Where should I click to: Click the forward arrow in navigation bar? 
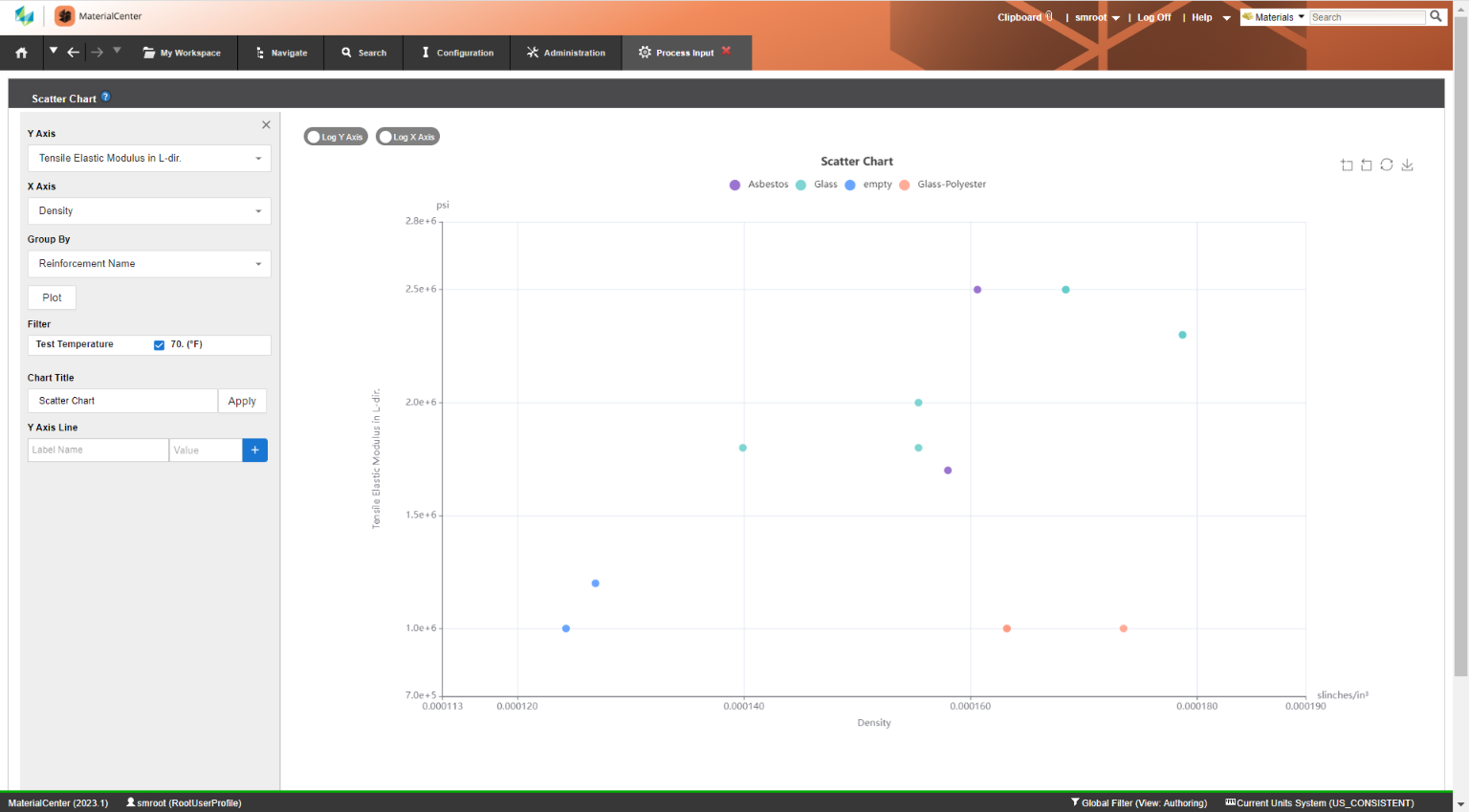click(97, 52)
